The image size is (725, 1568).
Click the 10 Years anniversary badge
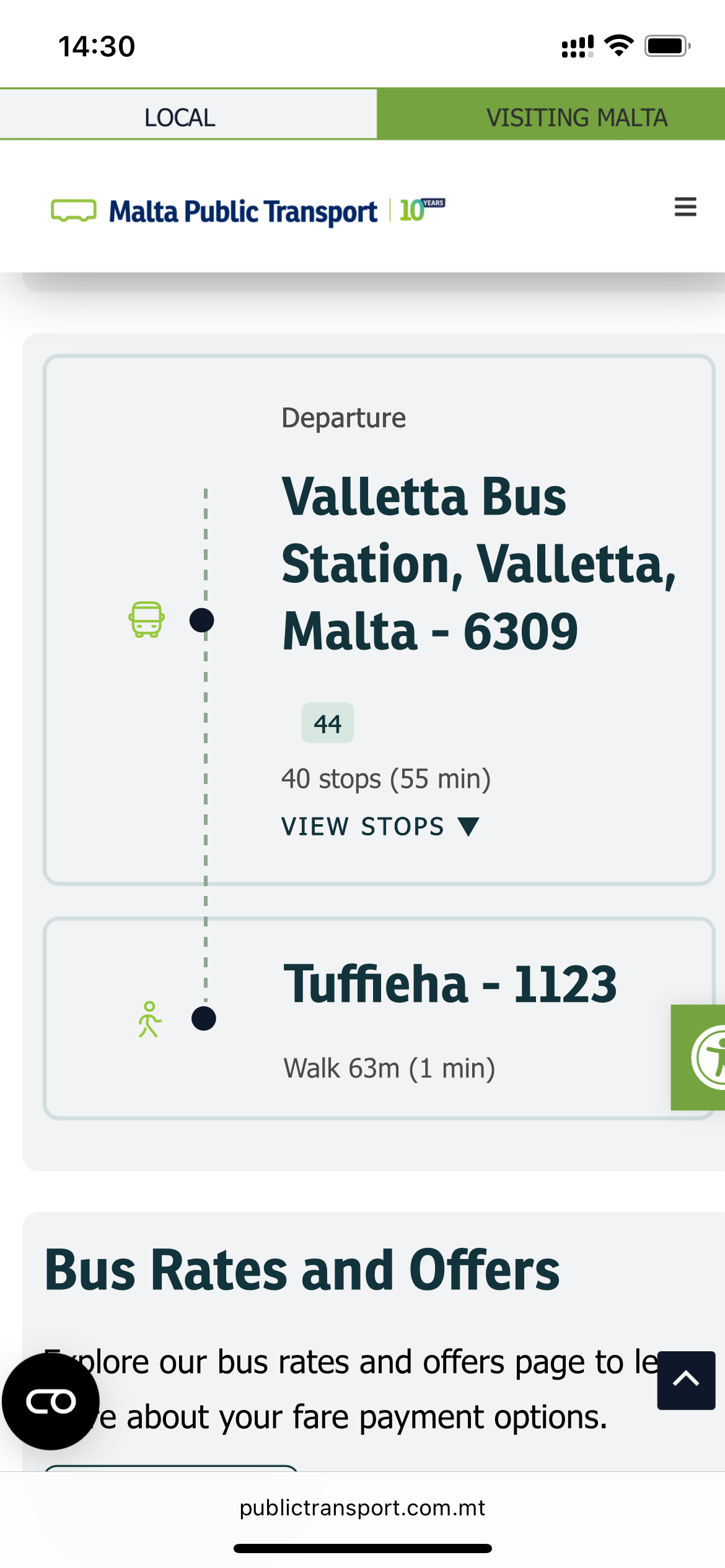pos(422,210)
